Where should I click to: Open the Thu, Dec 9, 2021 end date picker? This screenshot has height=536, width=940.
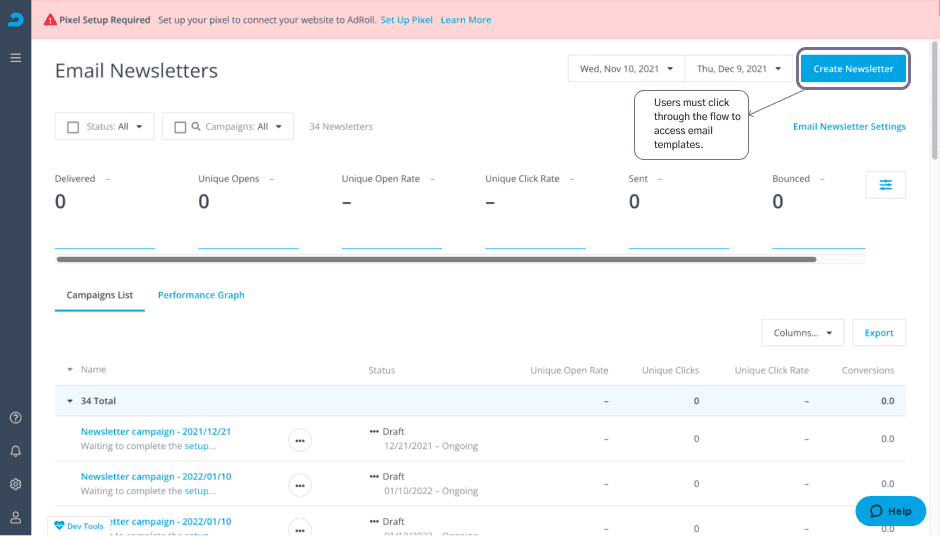(739, 69)
